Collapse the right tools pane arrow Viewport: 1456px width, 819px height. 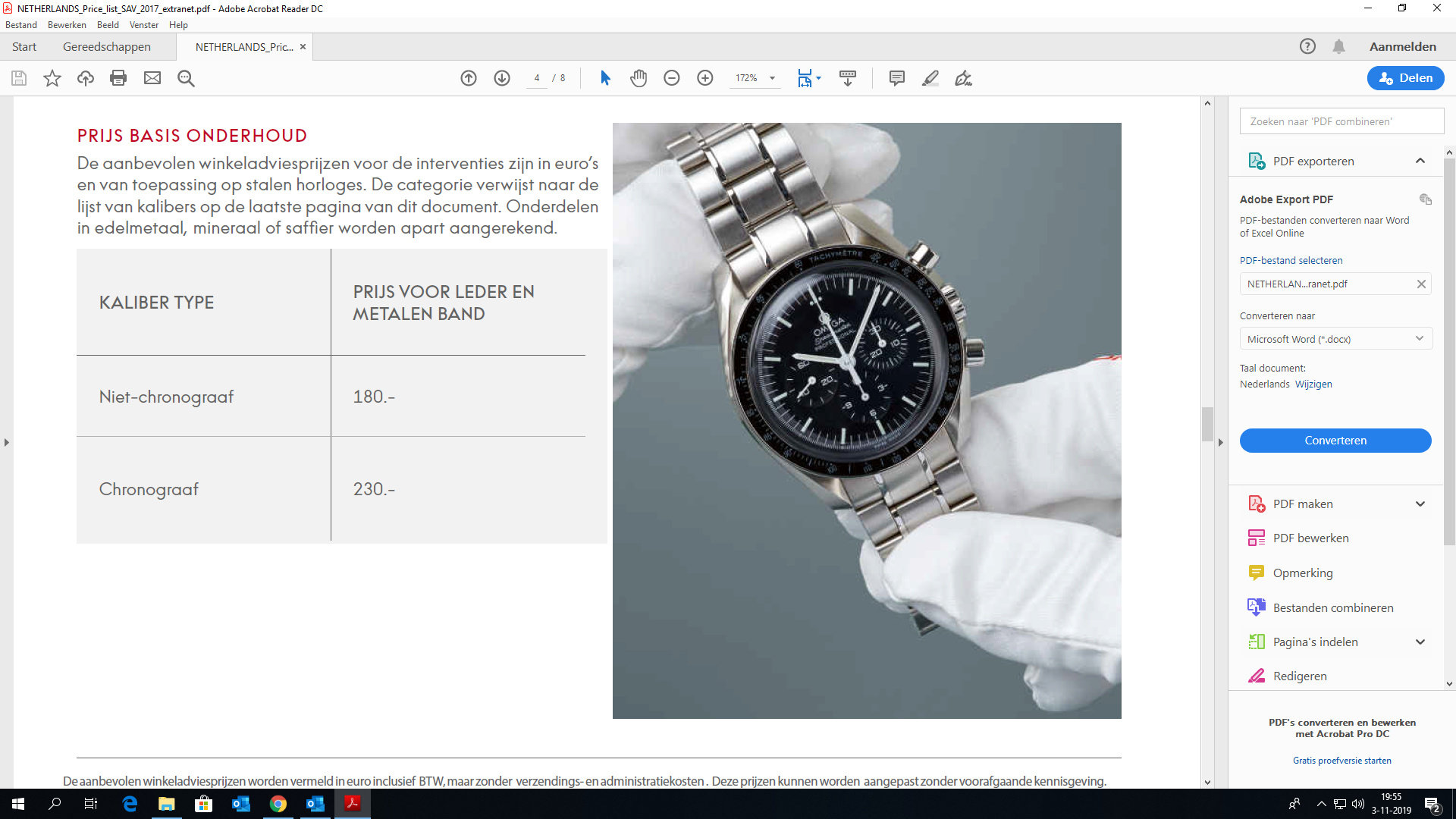click(x=1220, y=442)
